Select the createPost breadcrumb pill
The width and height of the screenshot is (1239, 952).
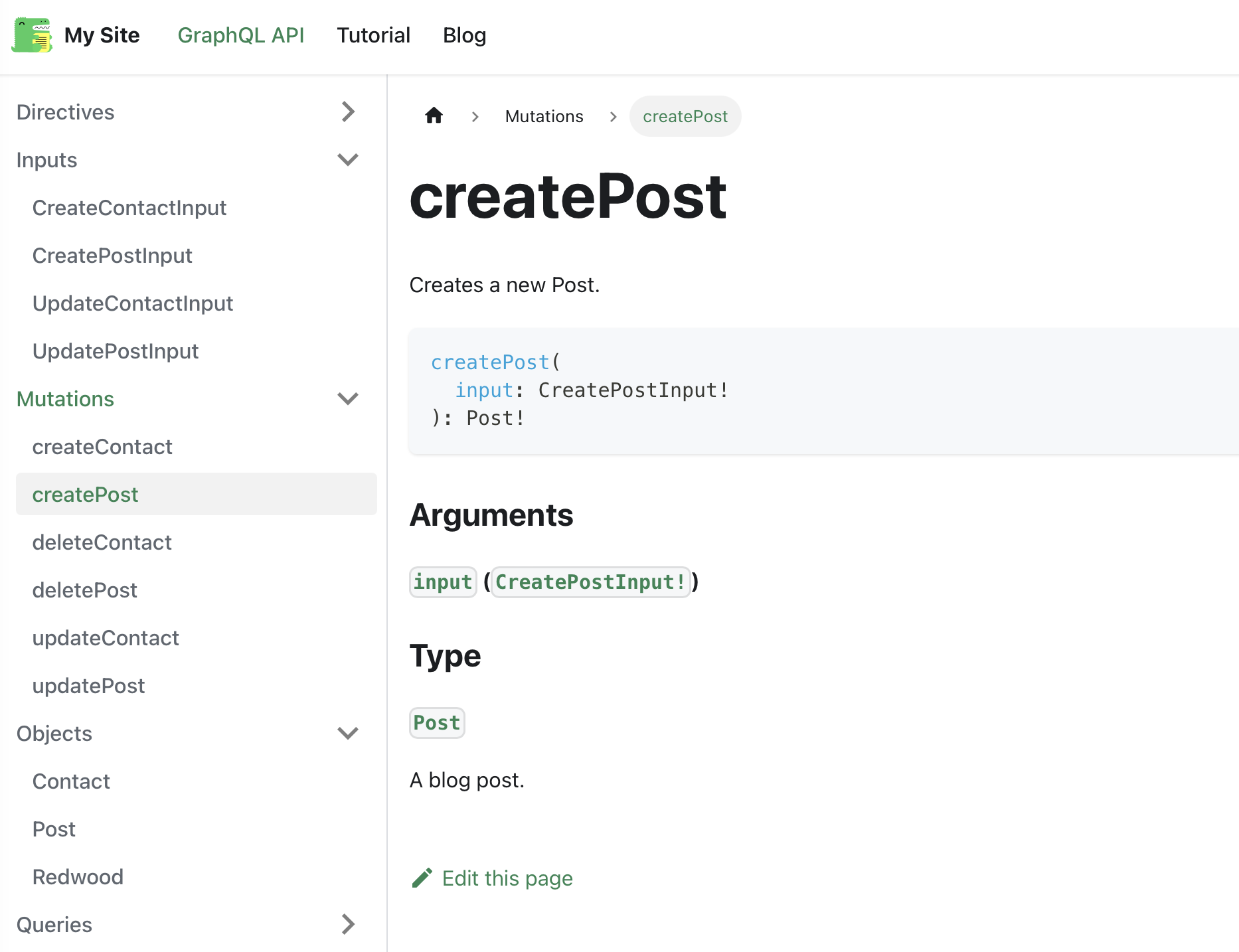point(685,116)
